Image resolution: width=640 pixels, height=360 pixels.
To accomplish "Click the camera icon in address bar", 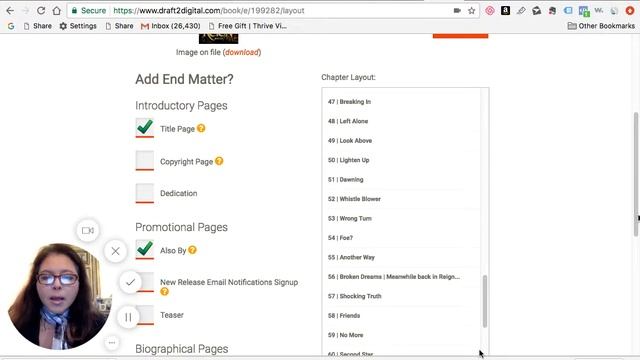I will pos(457,11).
